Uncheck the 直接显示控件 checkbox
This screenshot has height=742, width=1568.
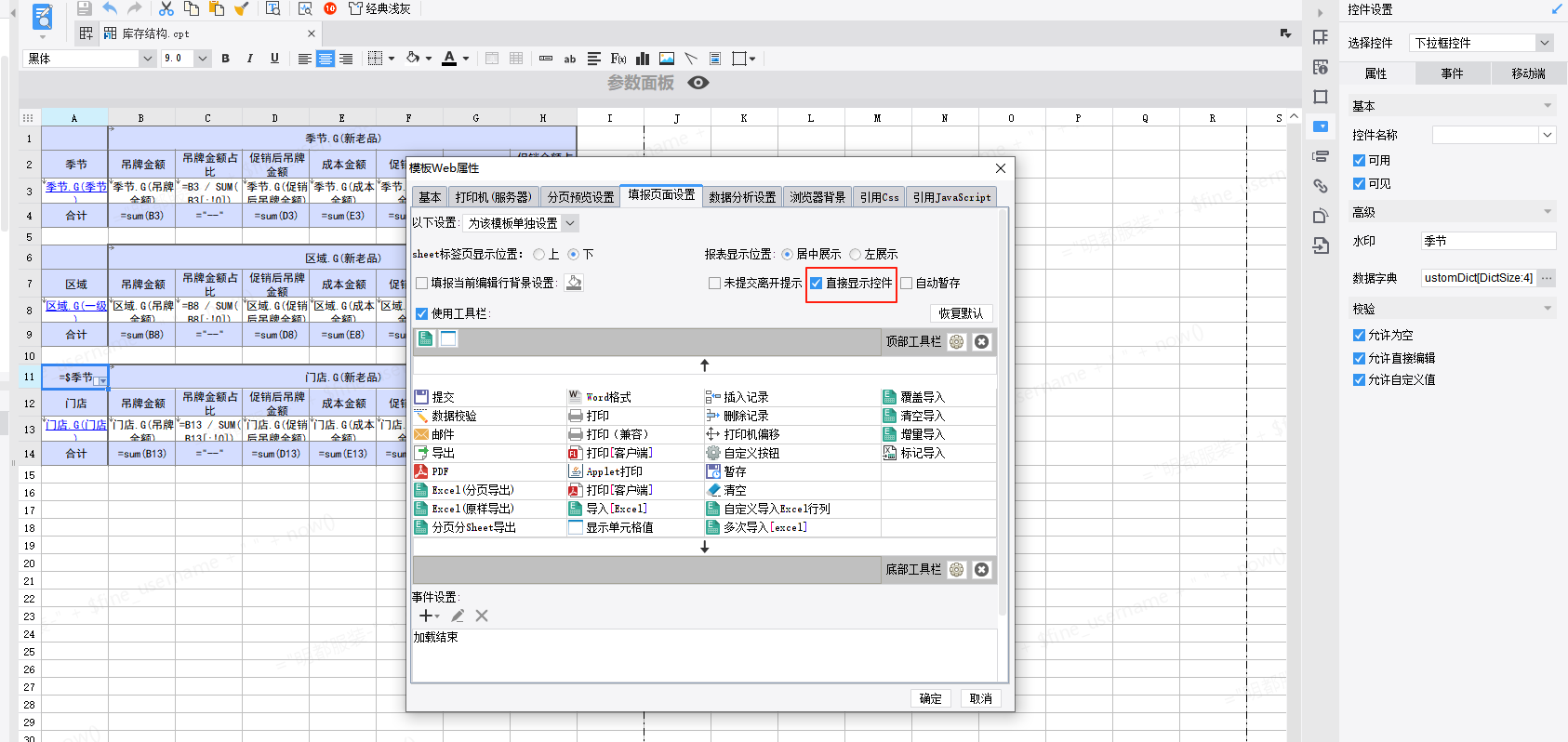click(816, 284)
